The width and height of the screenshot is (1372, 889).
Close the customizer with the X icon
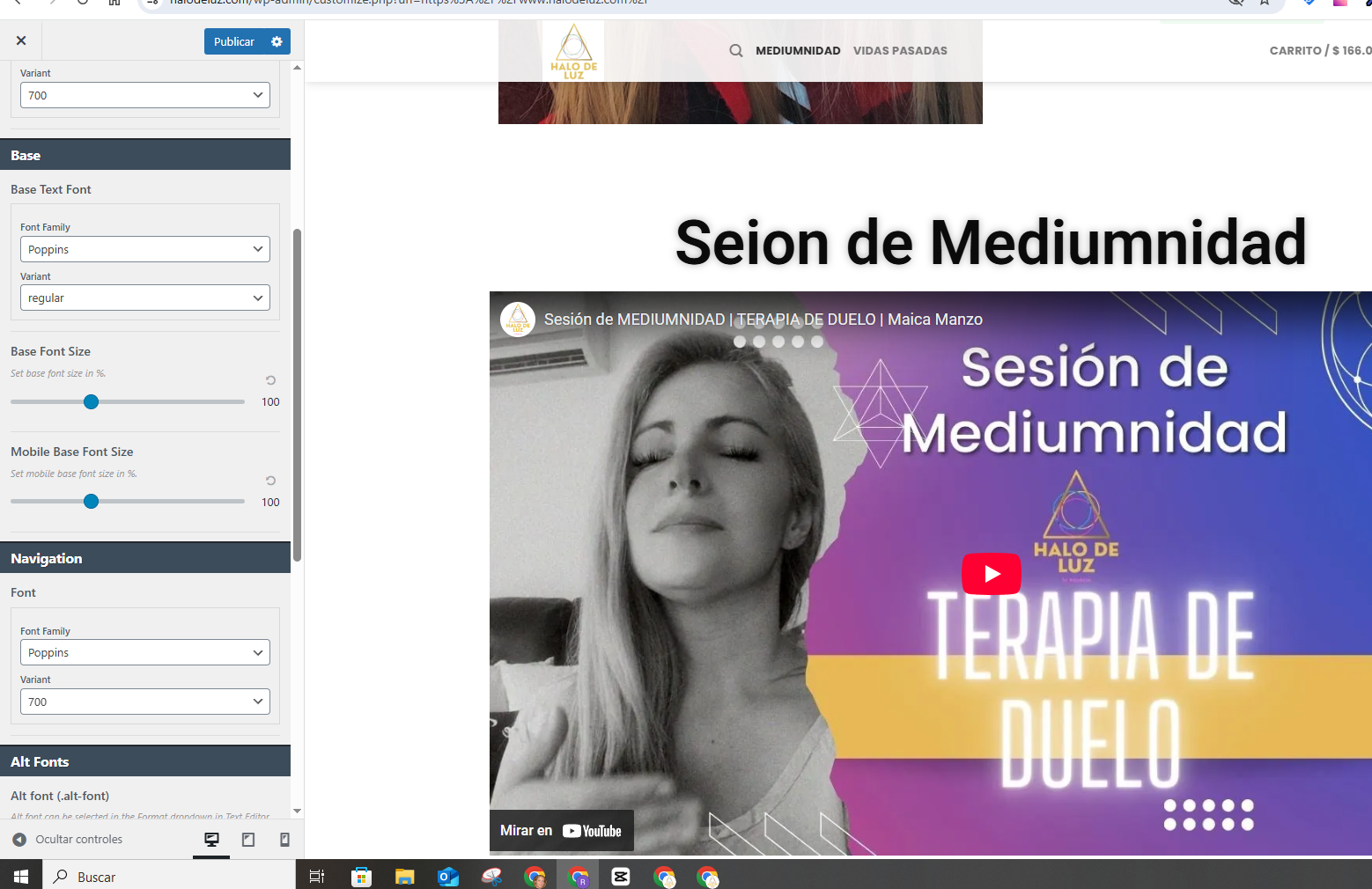(x=21, y=40)
